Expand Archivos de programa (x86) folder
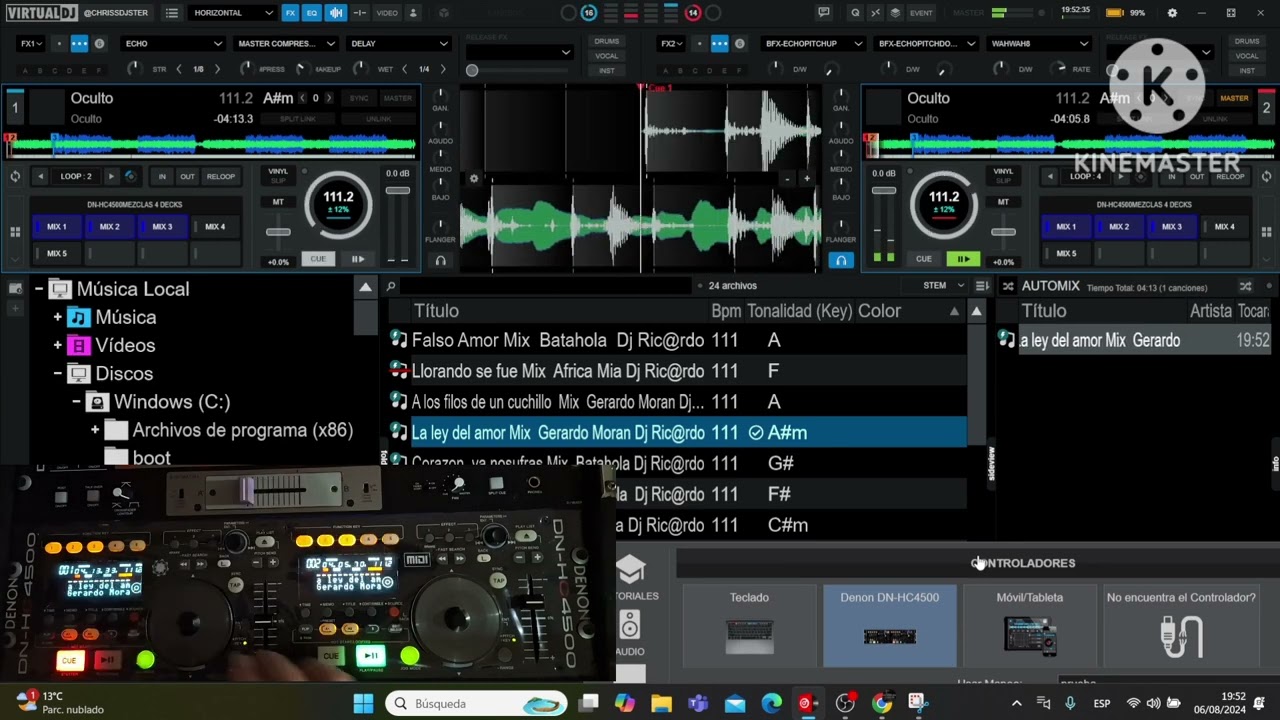Screen dimensions: 1280x720 tap(95, 430)
